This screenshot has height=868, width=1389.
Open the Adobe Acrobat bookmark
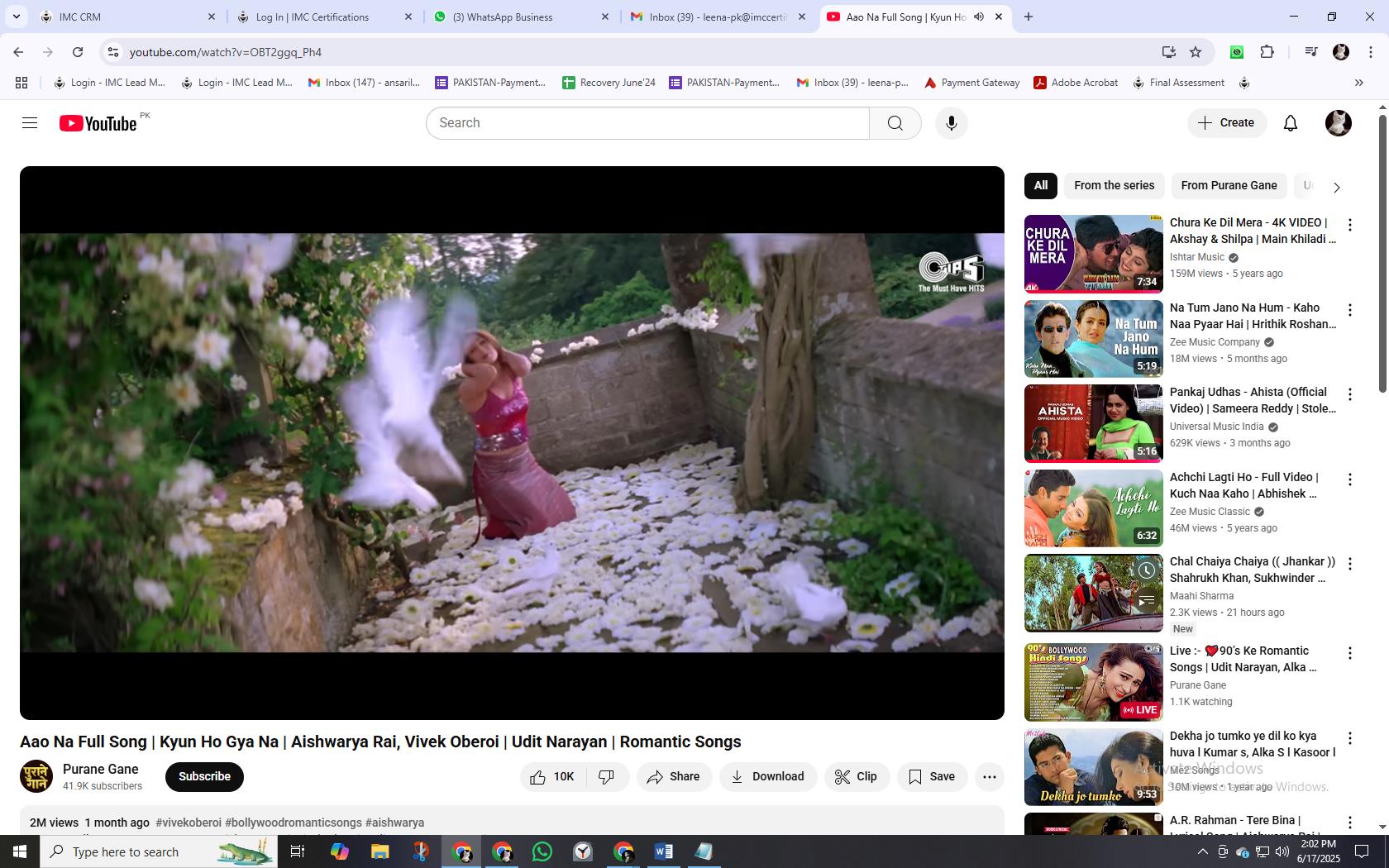tap(1076, 83)
